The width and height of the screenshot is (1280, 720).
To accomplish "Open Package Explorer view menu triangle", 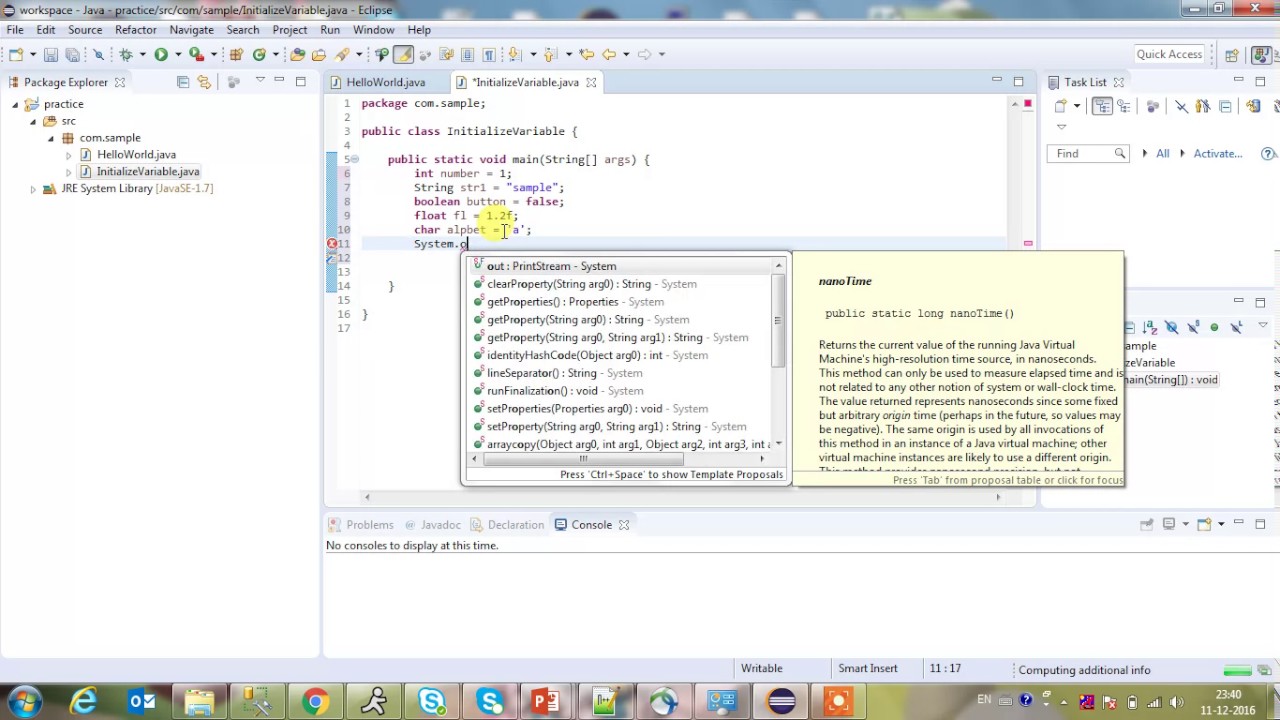I will [x=260, y=80].
